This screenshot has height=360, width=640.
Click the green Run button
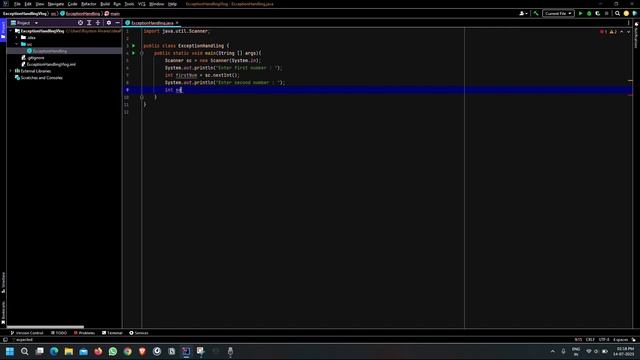pyautogui.click(x=580, y=13)
